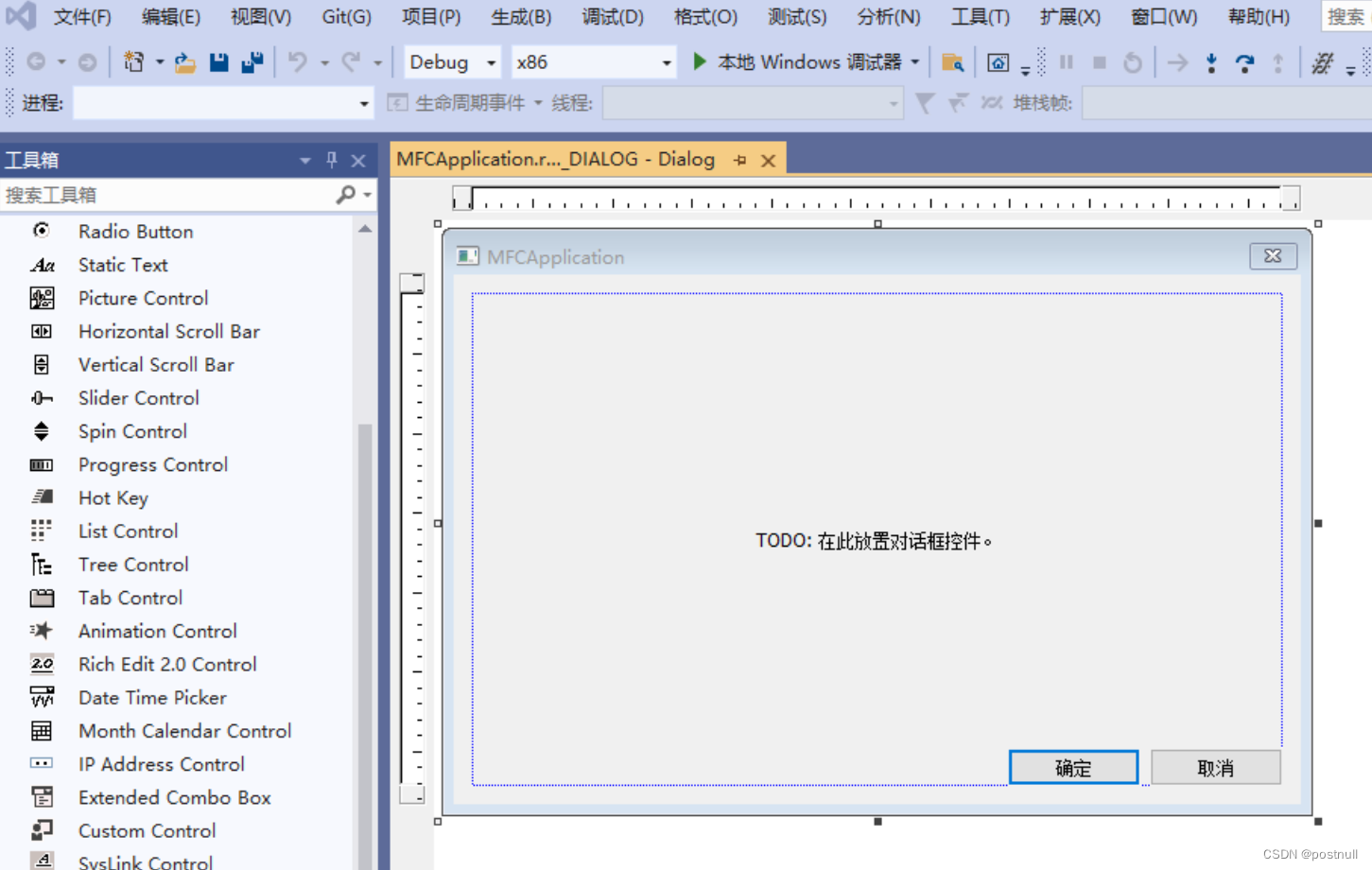This screenshot has width=1372, height=870.
Task: Click the top search box
Action: (1346, 17)
